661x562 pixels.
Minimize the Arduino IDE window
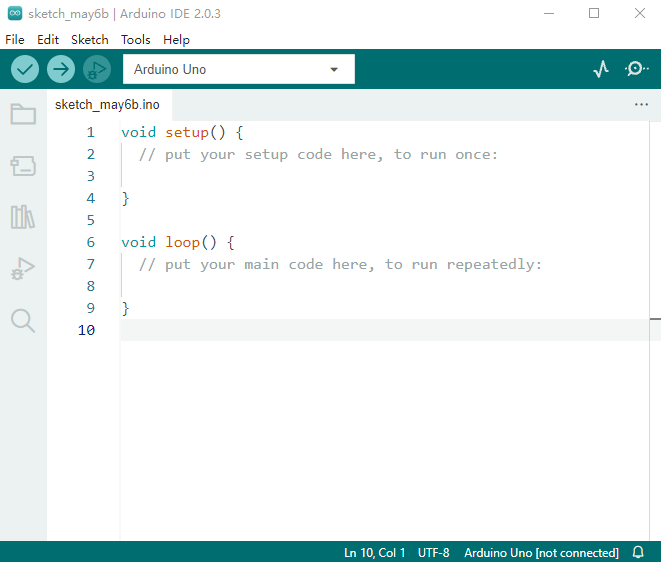[x=548, y=13]
